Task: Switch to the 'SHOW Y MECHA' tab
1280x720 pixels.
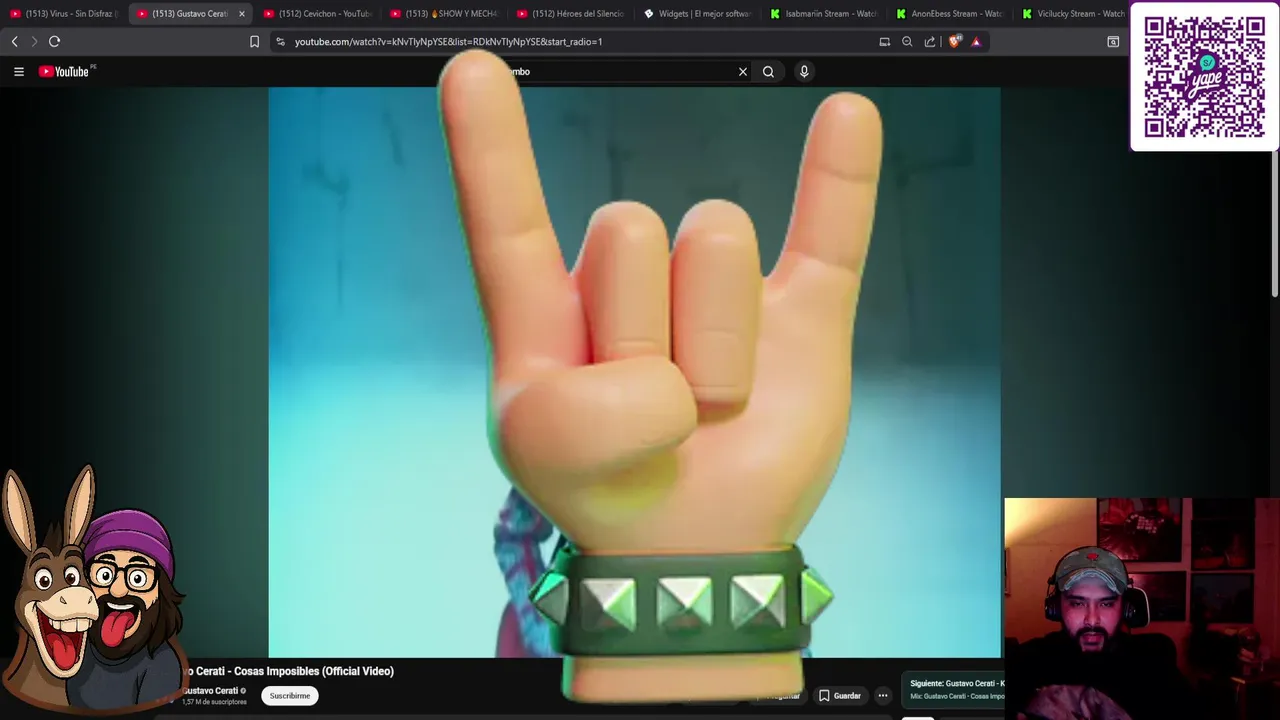Action: coord(443,14)
